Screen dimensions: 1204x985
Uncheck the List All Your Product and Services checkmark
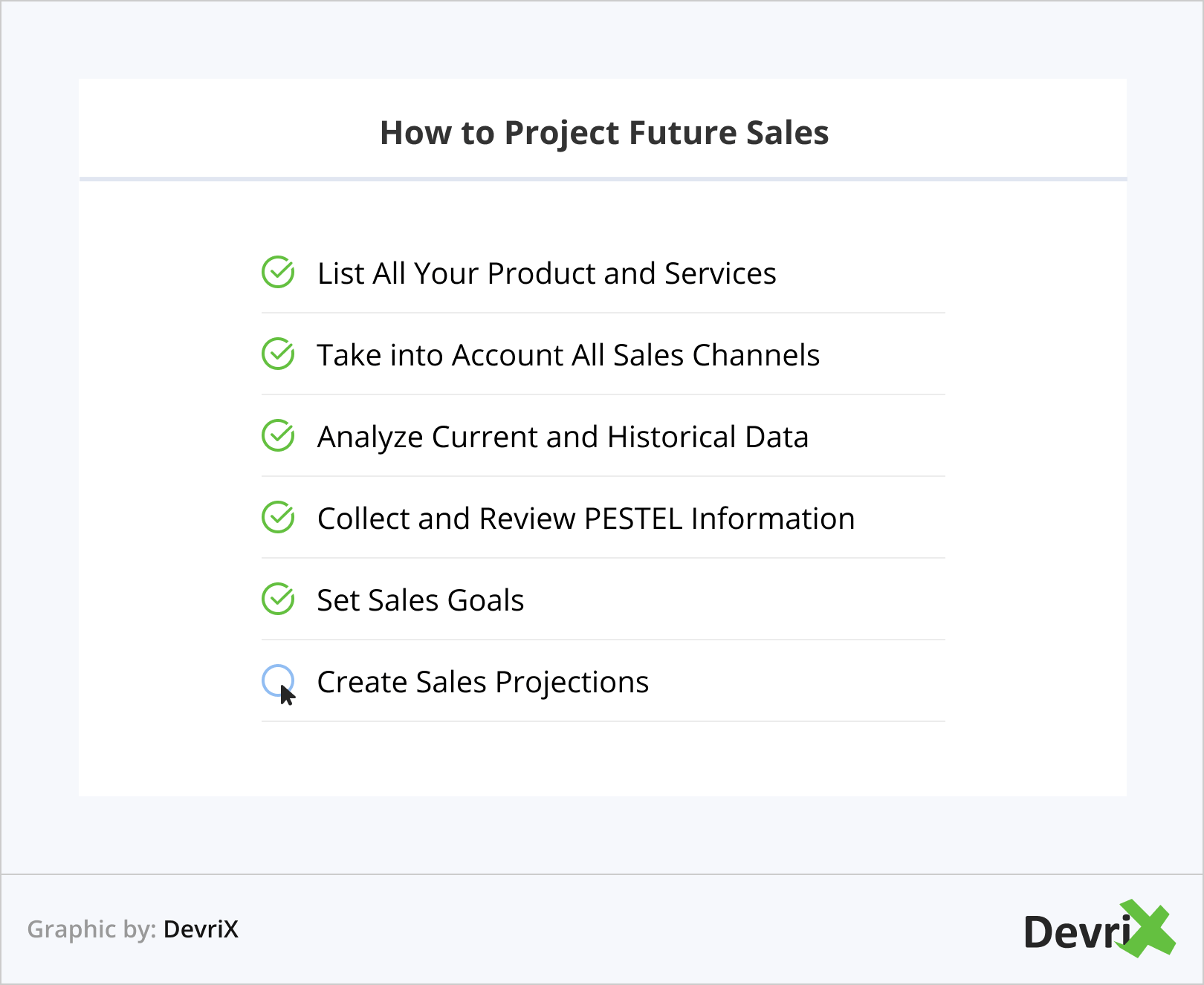coord(278,273)
